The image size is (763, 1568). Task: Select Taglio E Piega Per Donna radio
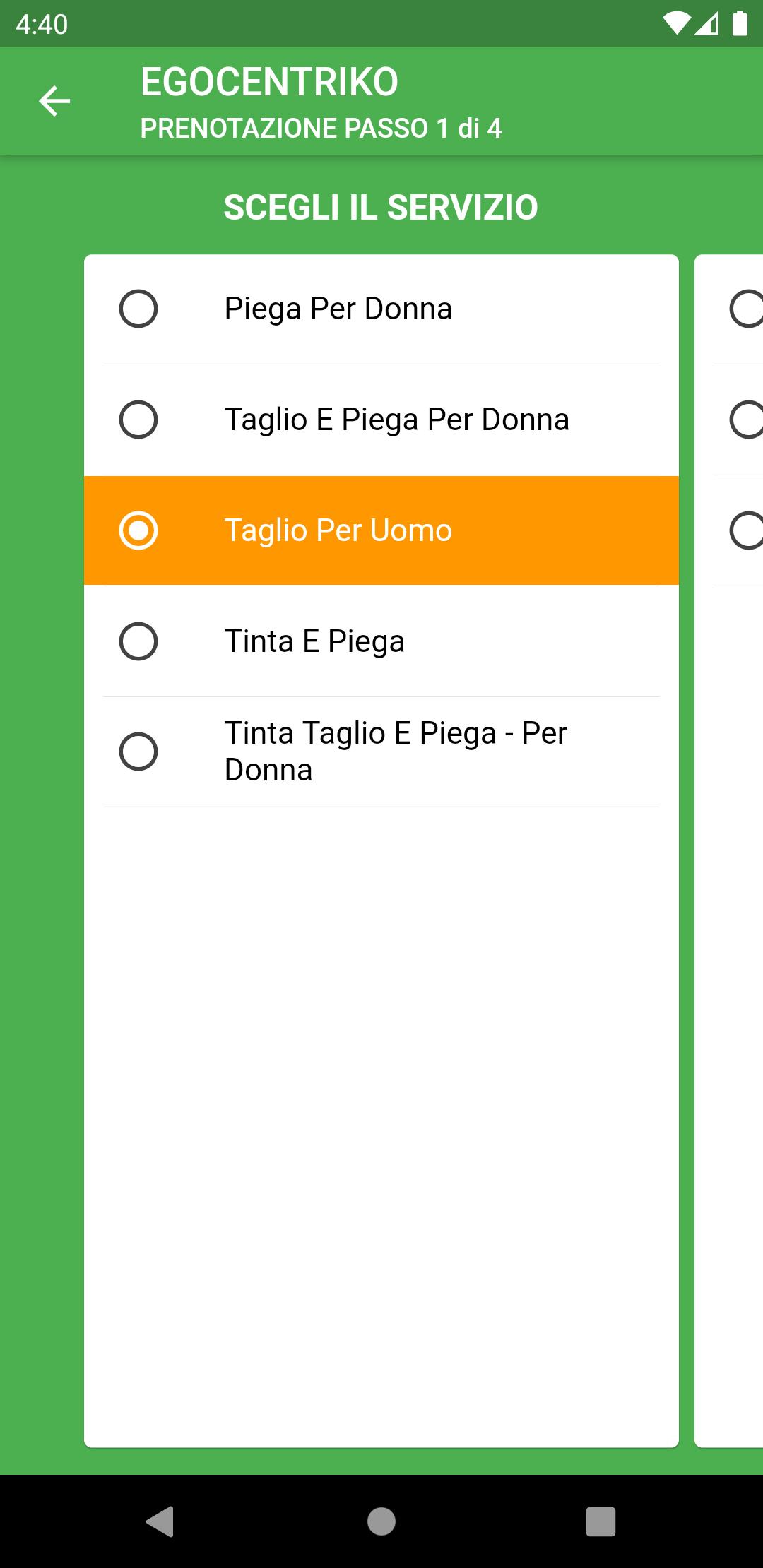coord(138,420)
